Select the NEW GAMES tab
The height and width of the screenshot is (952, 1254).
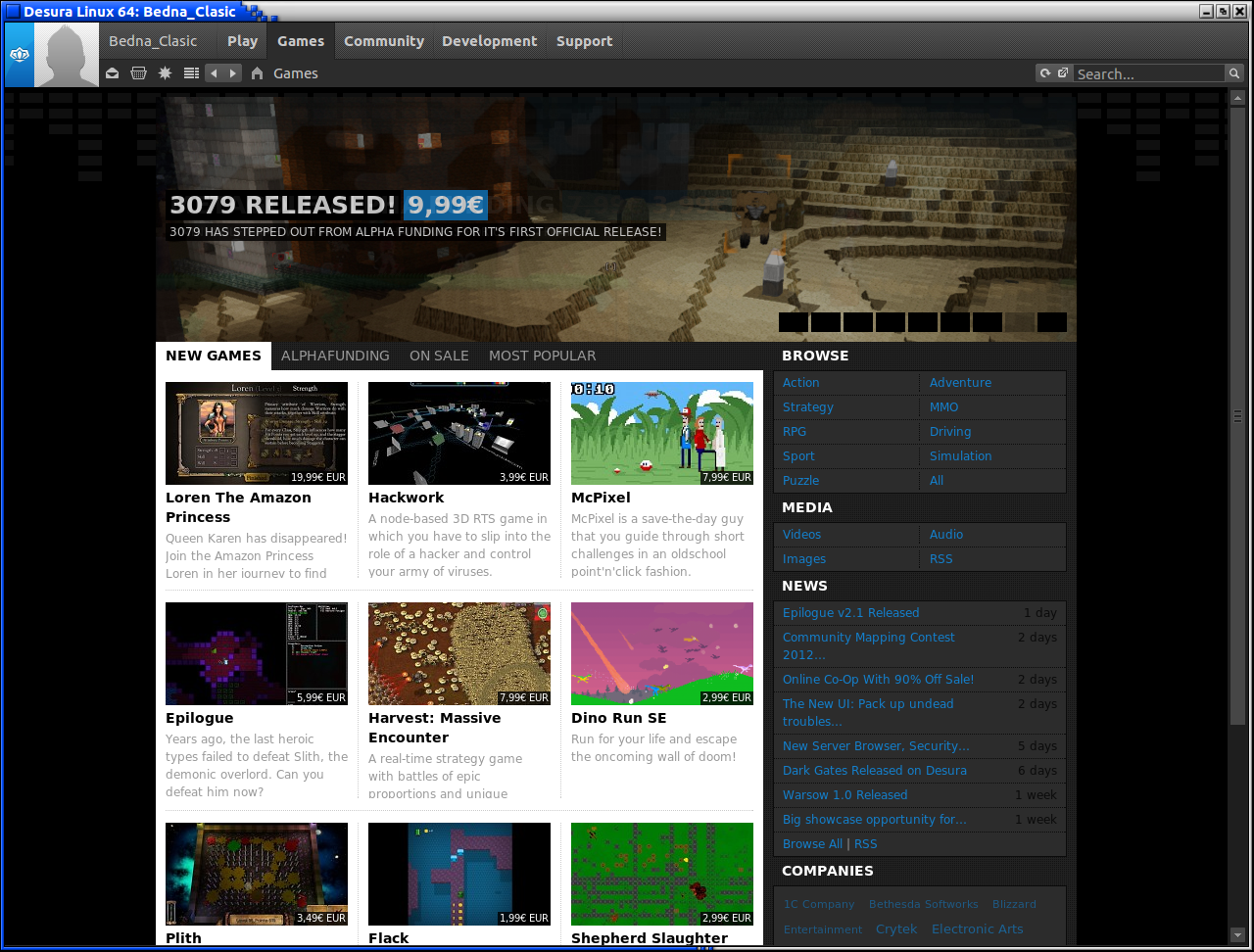pyautogui.click(x=214, y=357)
